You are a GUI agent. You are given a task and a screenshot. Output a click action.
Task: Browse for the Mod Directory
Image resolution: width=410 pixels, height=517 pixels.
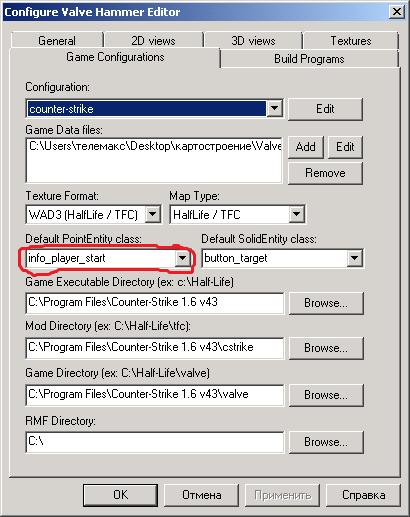326,348
